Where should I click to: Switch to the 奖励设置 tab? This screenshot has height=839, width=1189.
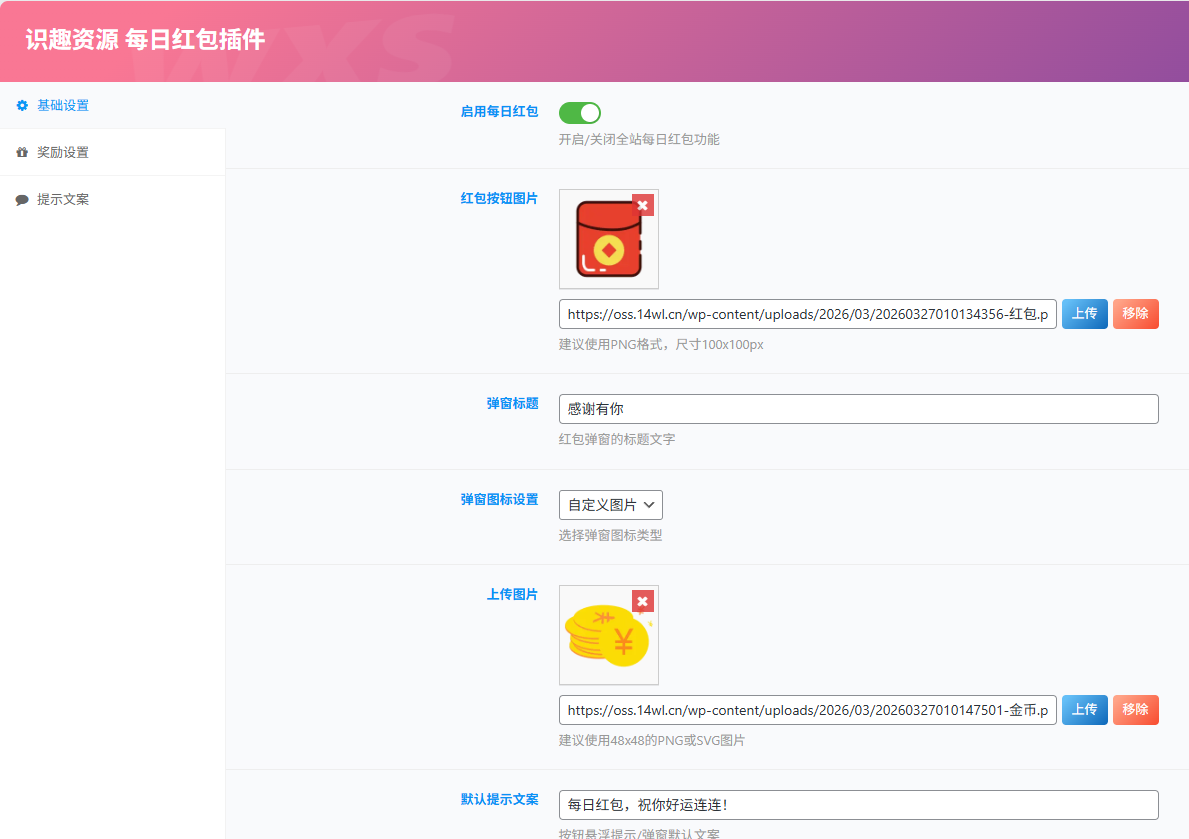63,152
